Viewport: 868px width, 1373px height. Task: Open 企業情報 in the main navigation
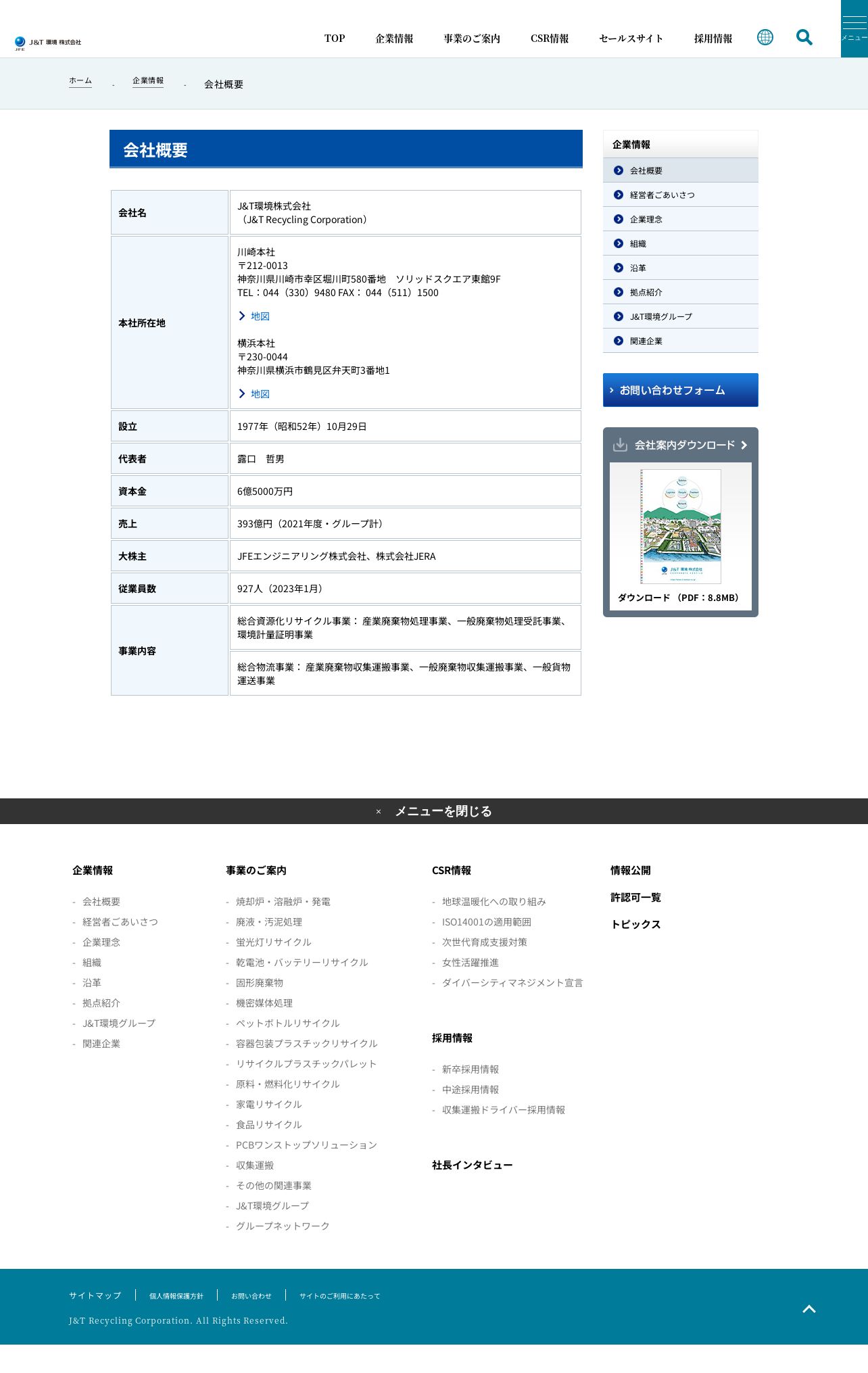pos(394,39)
